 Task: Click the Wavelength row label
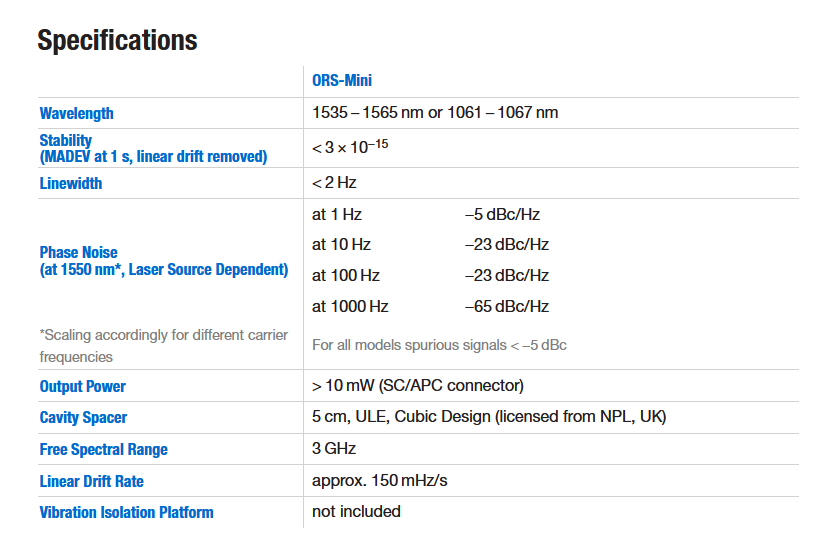(x=77, y=113)
